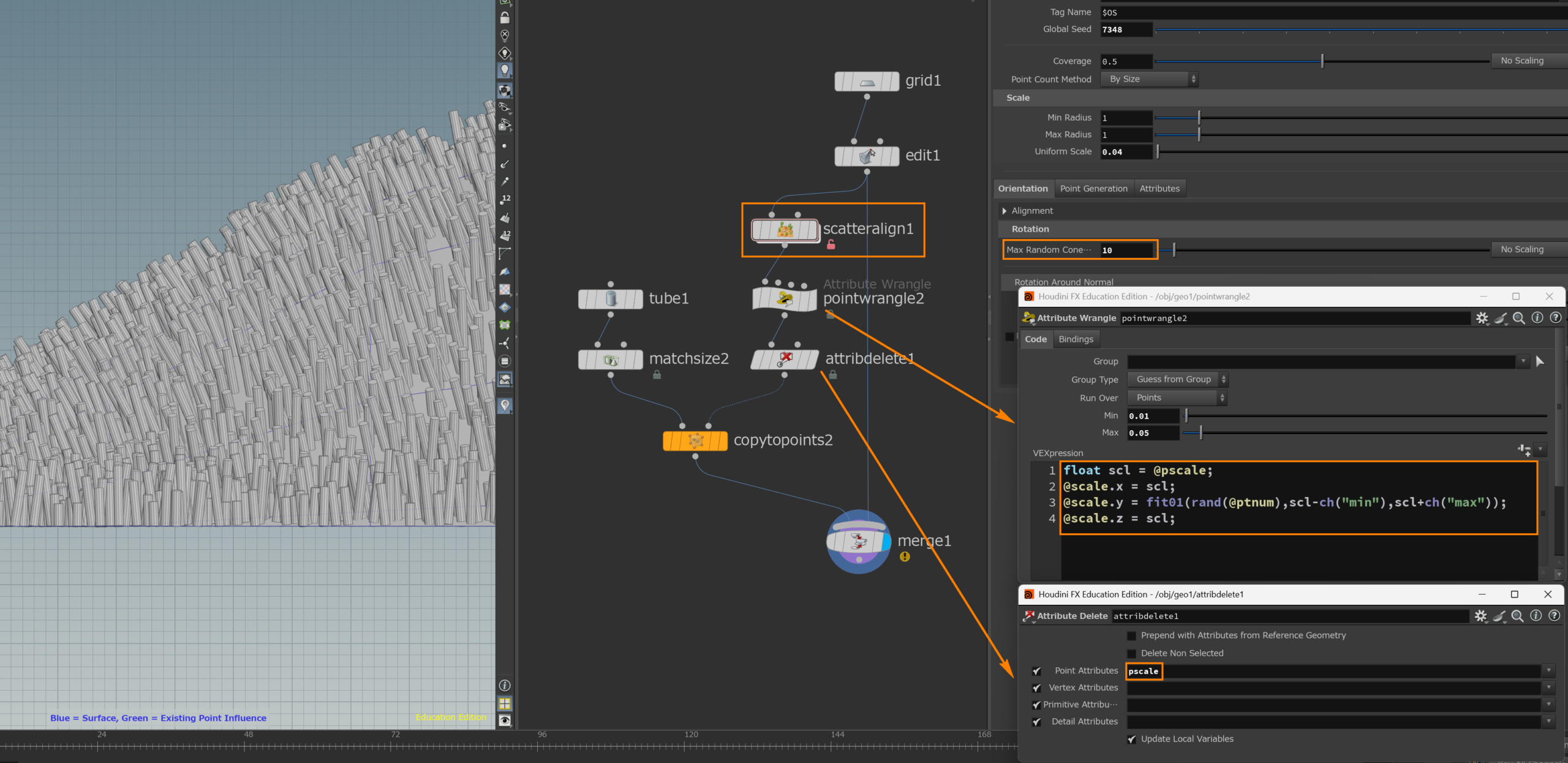Click the Global Seed input field

(1126, 29)
